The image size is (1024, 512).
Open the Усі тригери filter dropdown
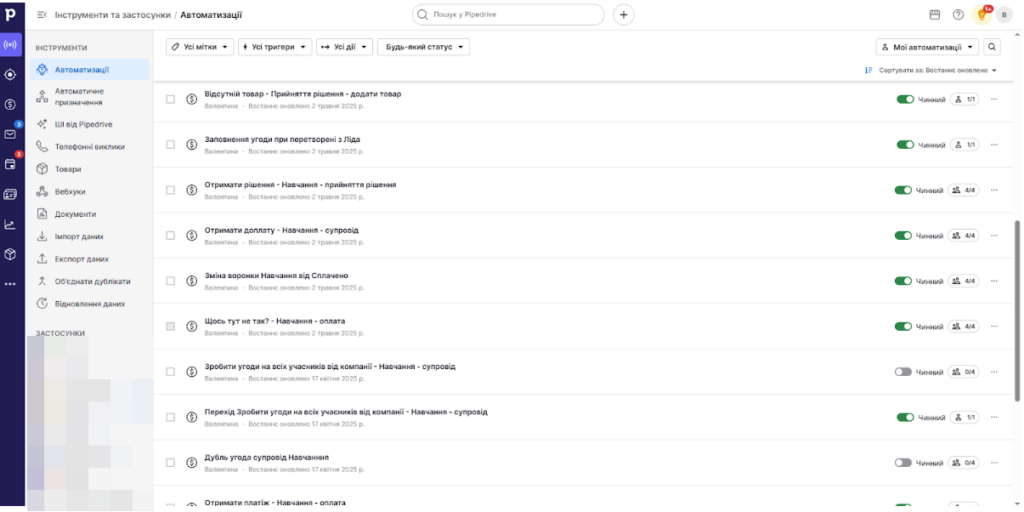275,47
